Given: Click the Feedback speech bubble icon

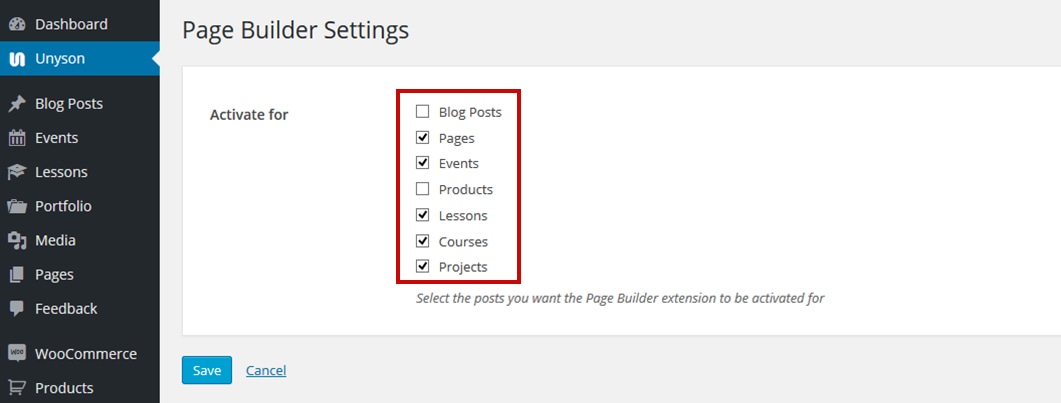Looking at the screenshot, I should click(x=17, y=309).
